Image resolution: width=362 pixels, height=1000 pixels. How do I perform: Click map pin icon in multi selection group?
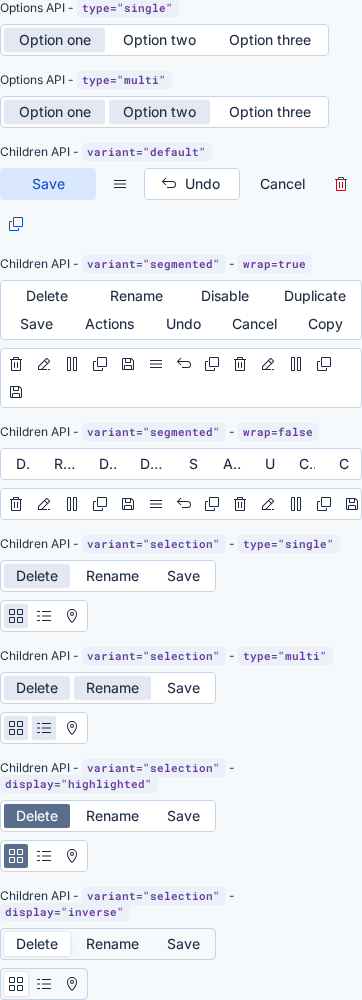(x=72, y=728)
